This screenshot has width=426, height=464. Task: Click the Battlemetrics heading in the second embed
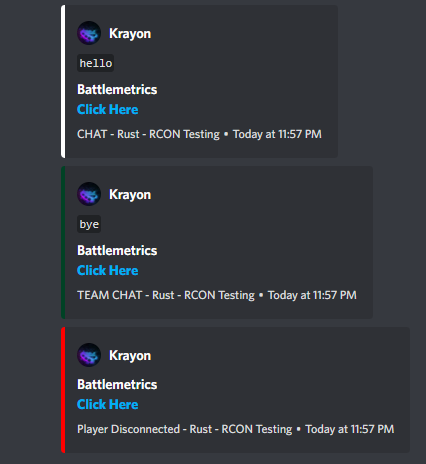pos(117,250)
